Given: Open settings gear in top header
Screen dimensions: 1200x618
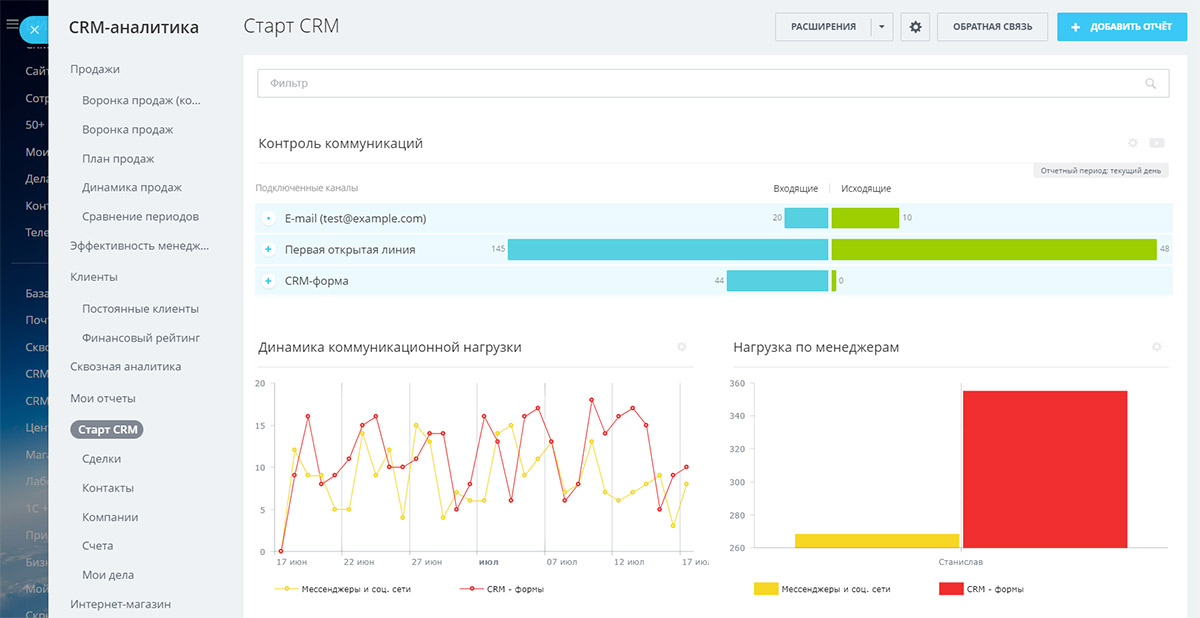Looking at the screenshot, I should [914, 27].
